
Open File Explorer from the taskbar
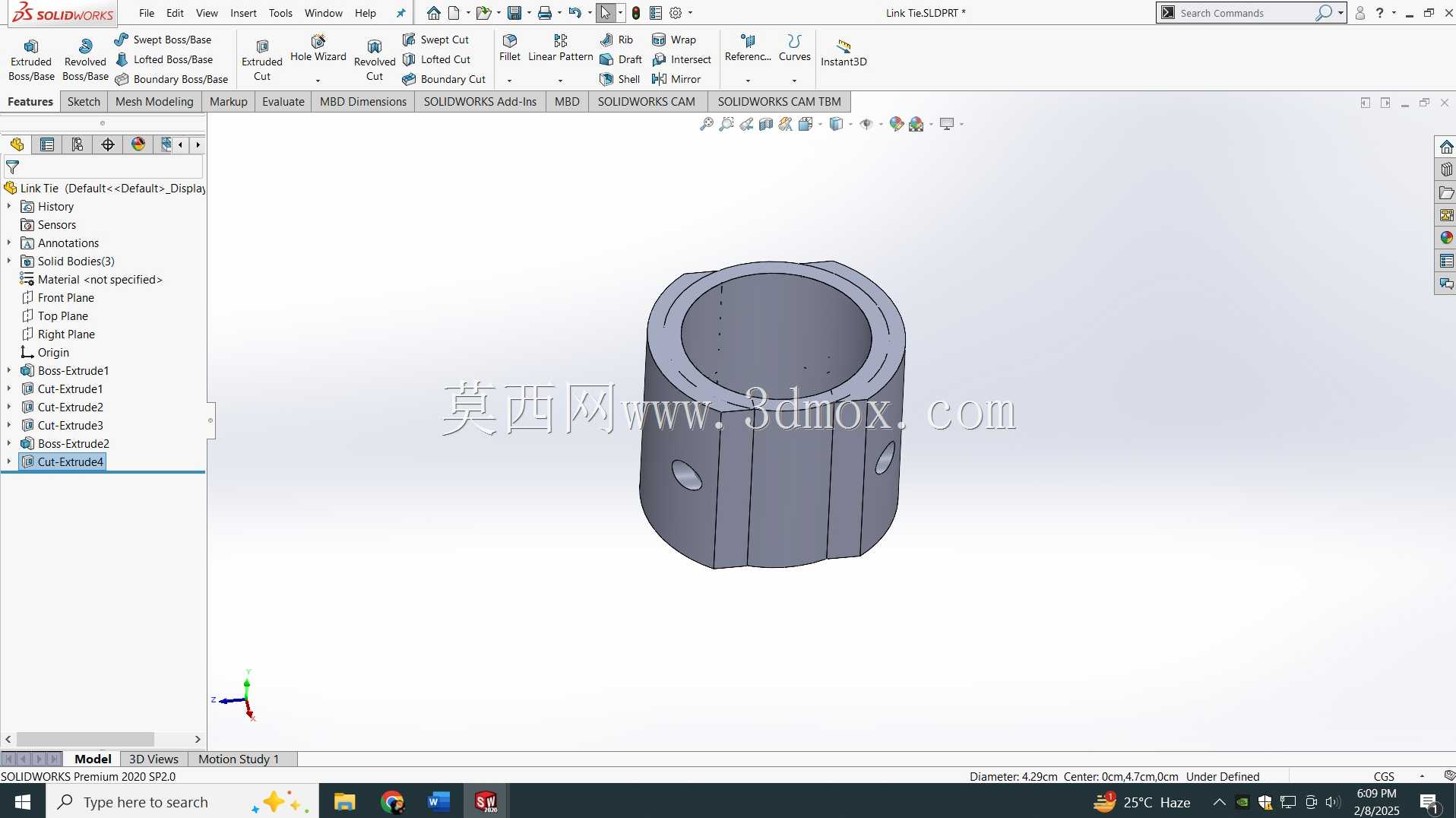point(344,801)
